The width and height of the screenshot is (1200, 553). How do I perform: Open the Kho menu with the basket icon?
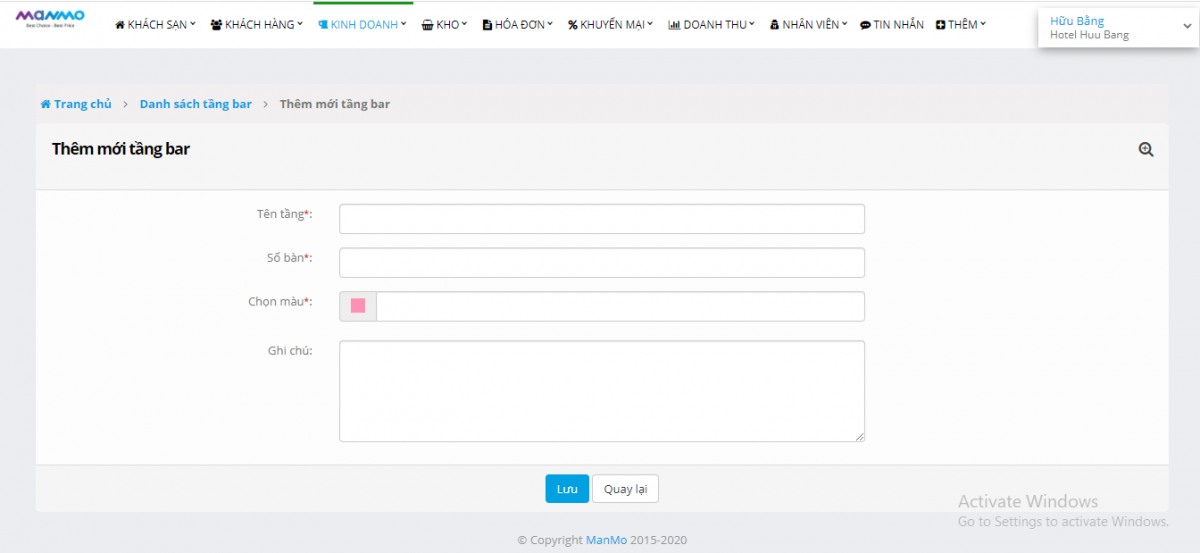445,25
